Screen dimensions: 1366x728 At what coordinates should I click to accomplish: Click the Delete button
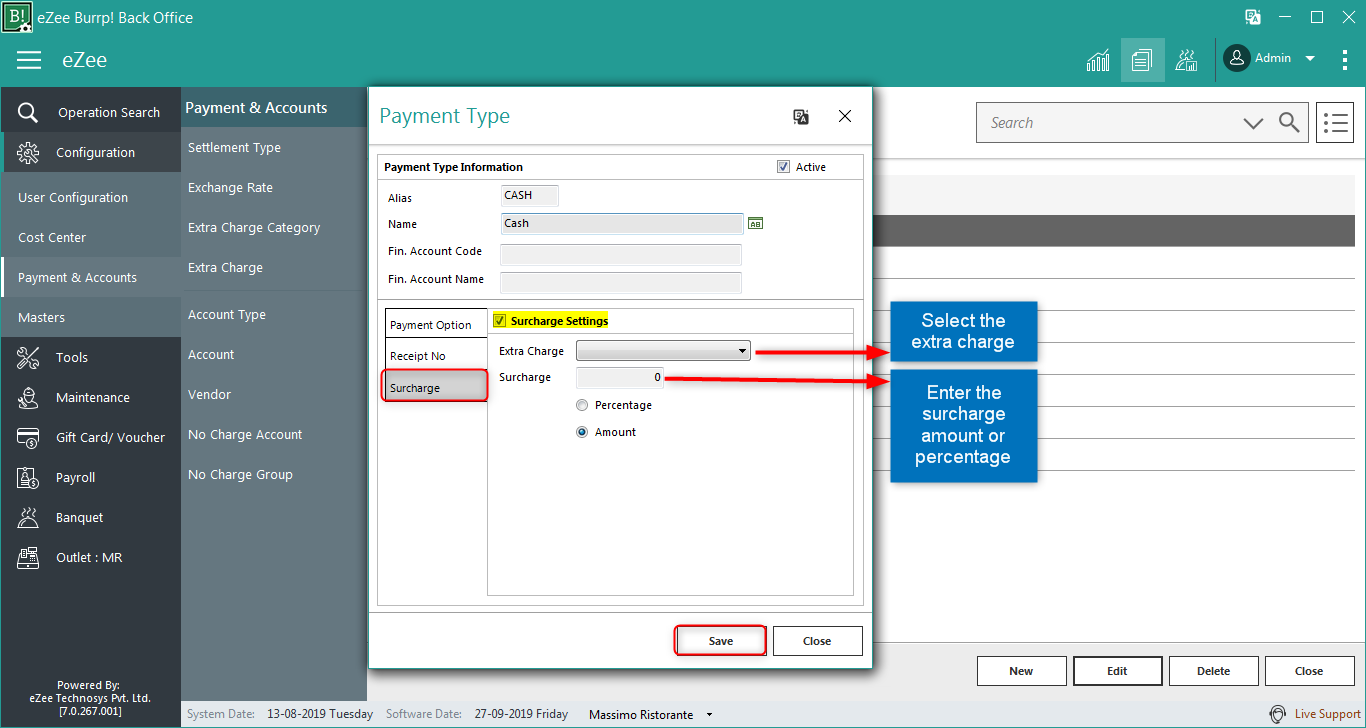[1213, 671]
